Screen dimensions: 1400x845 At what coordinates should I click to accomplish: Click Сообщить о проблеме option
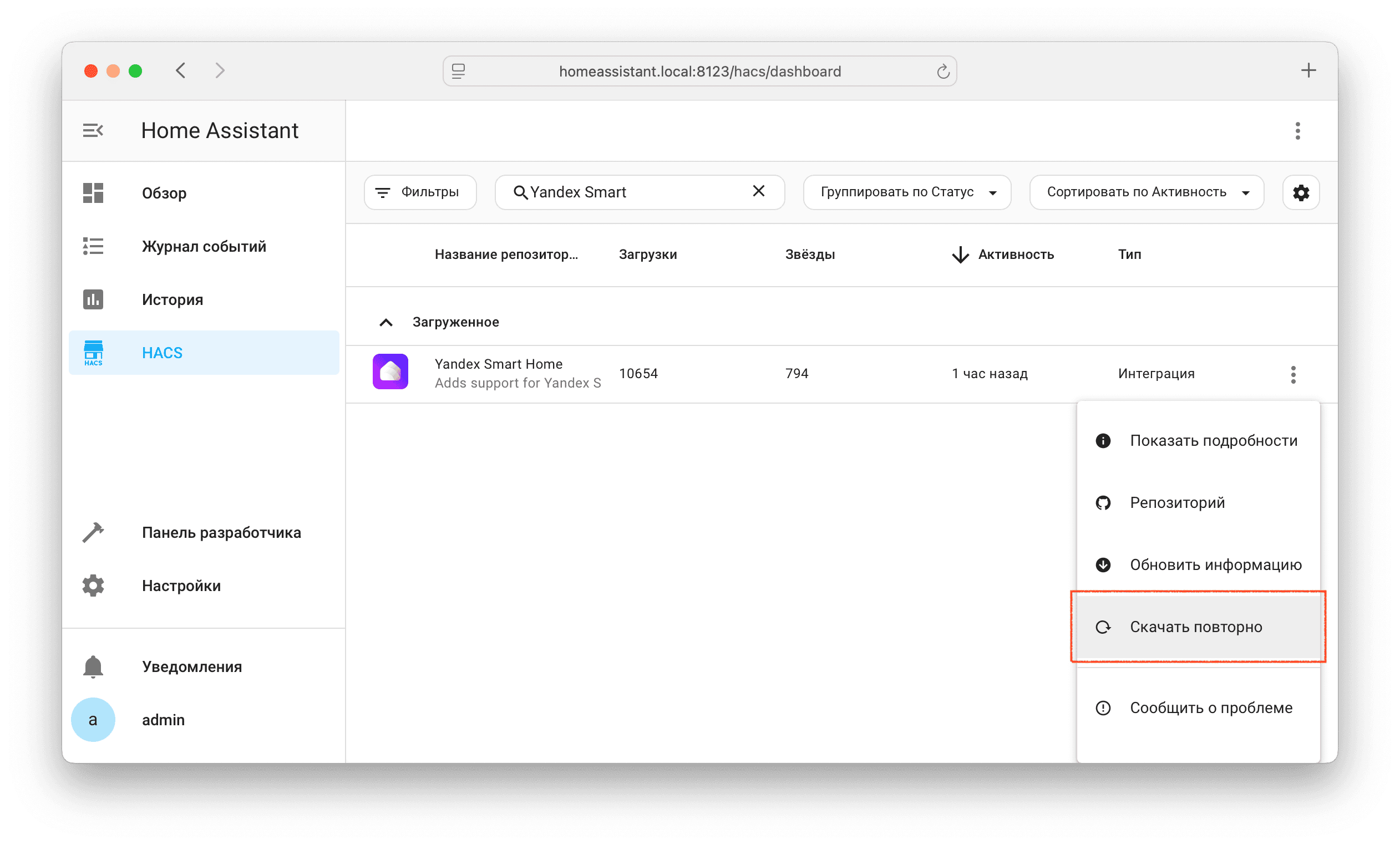click(1210, 707)
